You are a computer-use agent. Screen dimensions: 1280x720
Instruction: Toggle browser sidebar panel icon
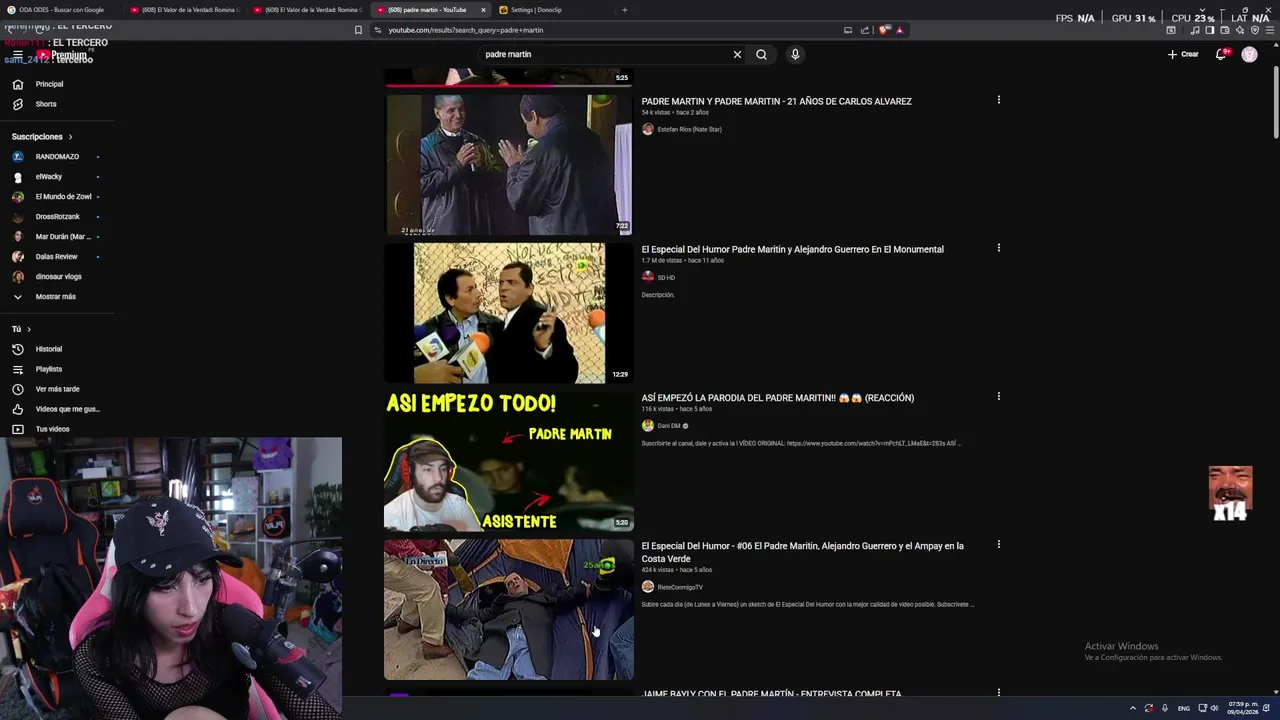[1209, 30]
